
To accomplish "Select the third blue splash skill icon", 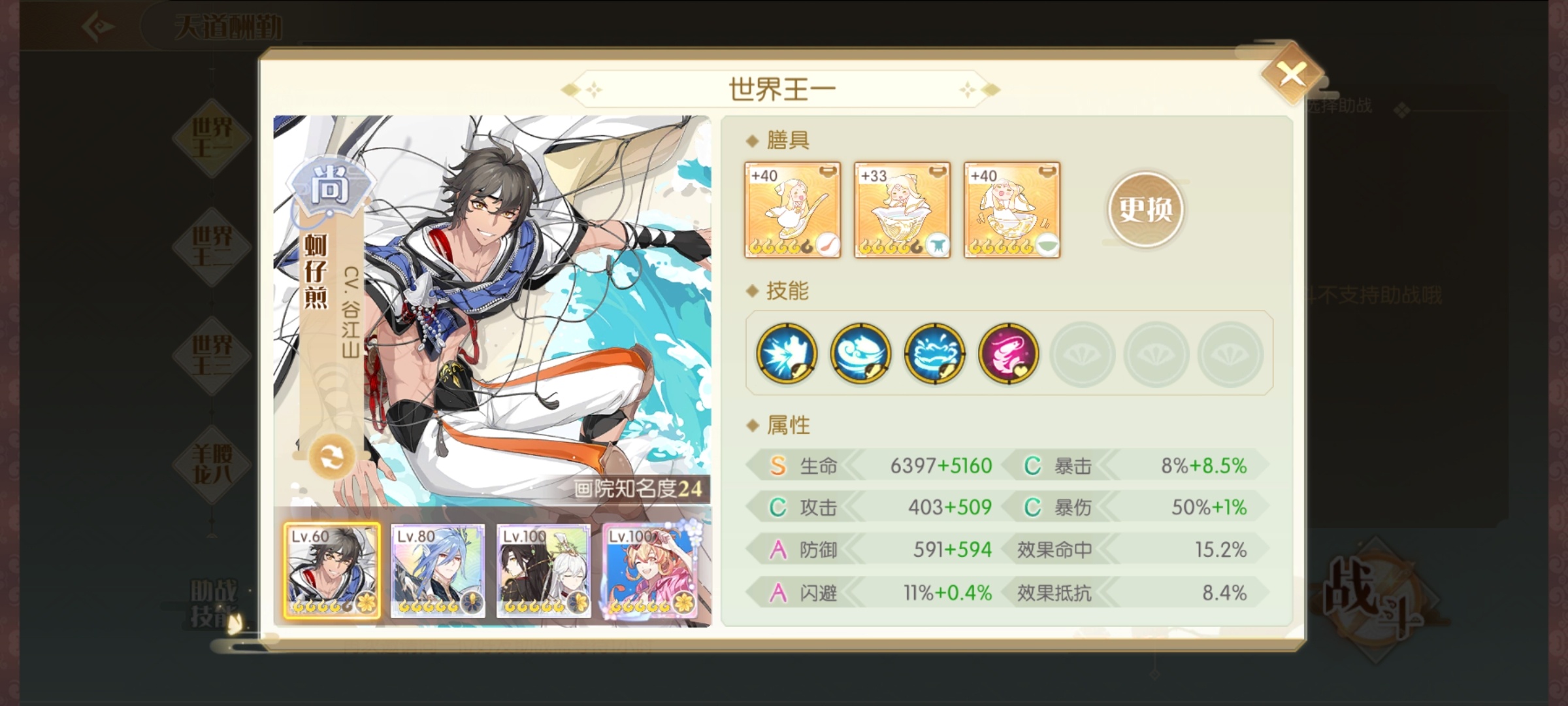I will (934, 354).
